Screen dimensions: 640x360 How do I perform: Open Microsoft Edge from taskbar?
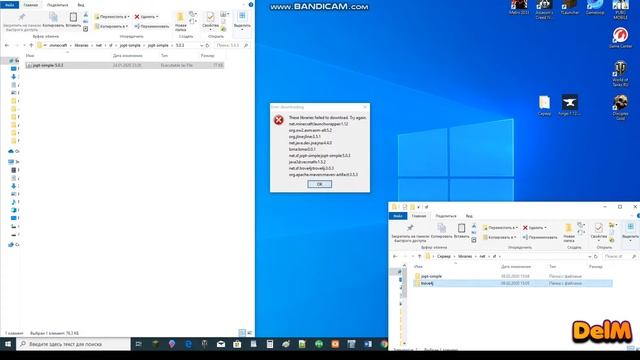[188, 344]
